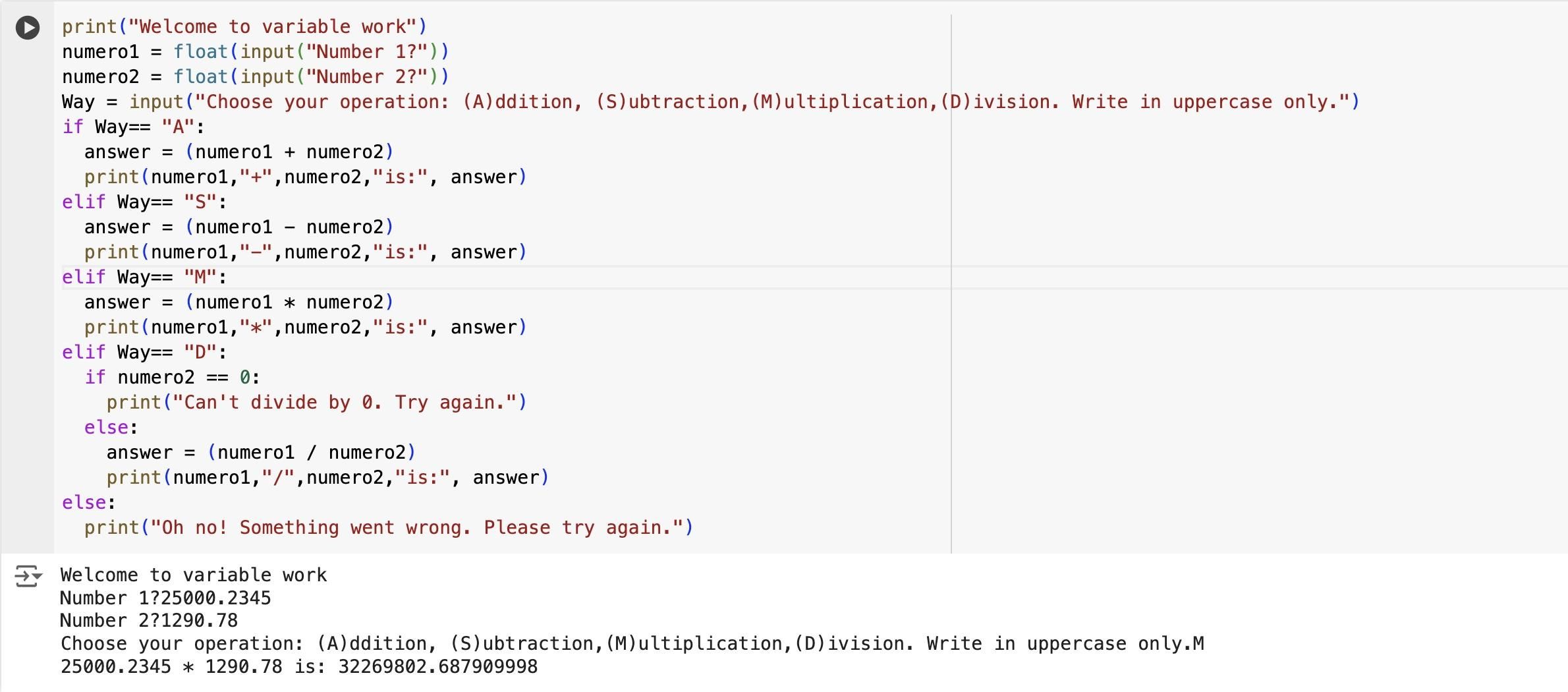Click the highlighted elif Way== "M" line
The width and height of the screenshot is (1568, 692).
click(144, 277)
